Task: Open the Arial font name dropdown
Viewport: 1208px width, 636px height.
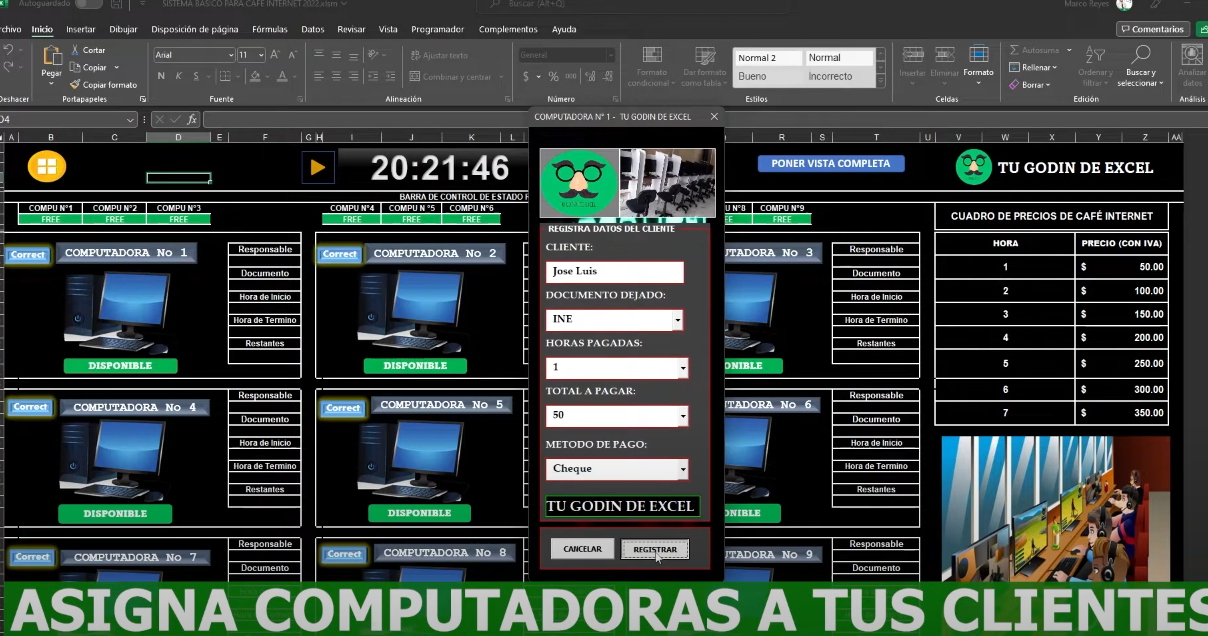Action: [232, 55]
